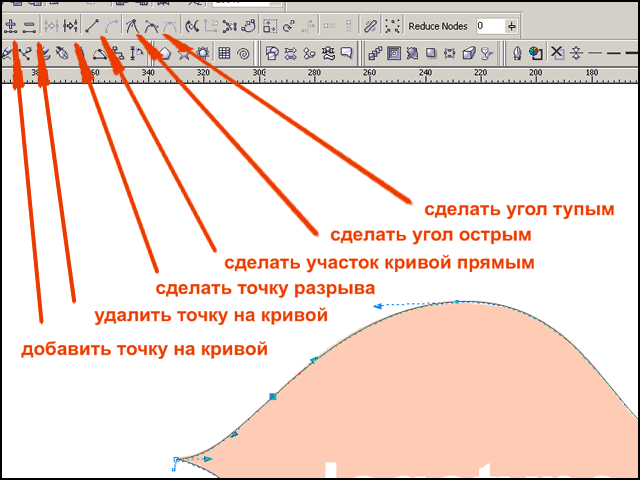The image size is (640, 480).
Task: Click the Add Node(s) icon
Action: [x=10, y=27]
